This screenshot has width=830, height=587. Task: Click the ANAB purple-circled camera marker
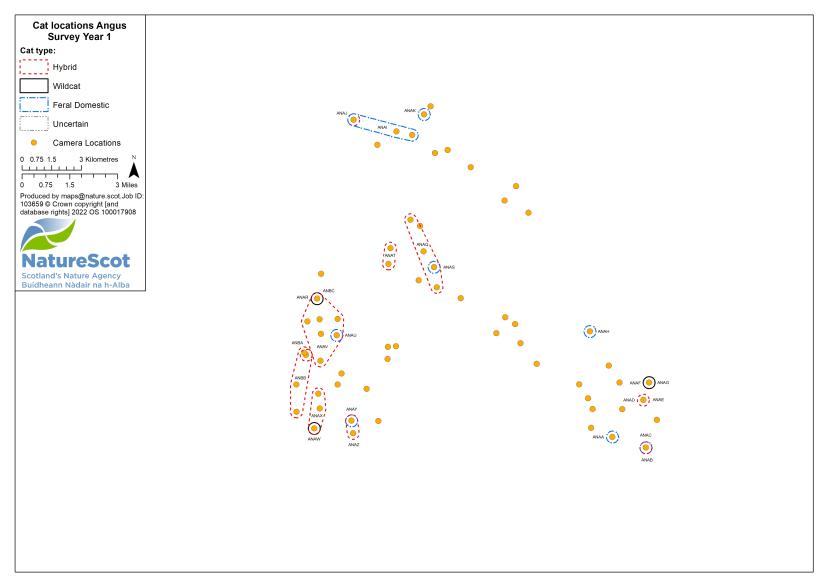coord(646,448)
